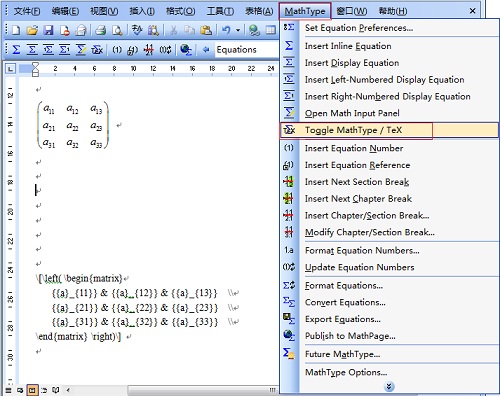Click the Undo arrow icon
This screenshot has width=500, height=396.
pyautogui.click(x=226, y=31)
